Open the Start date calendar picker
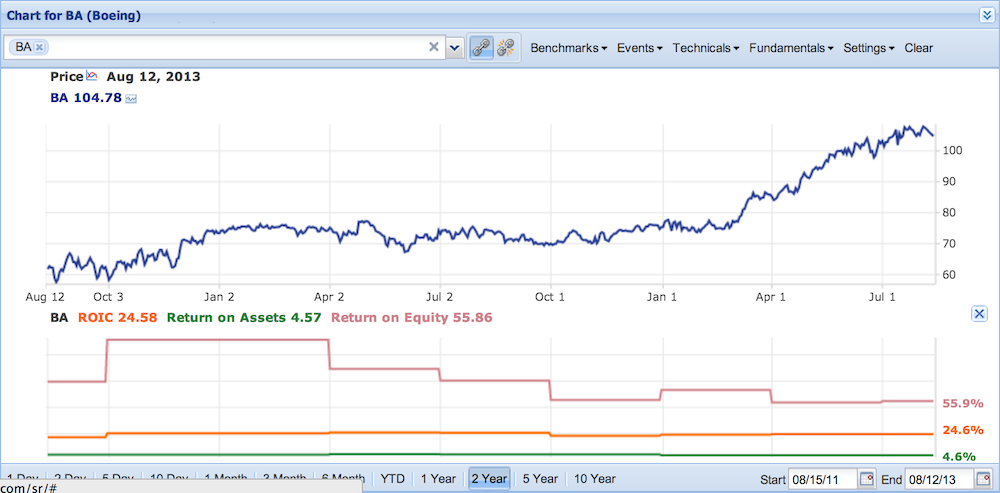This screenshot has width=1000, height=493. [x=867, y=479]
